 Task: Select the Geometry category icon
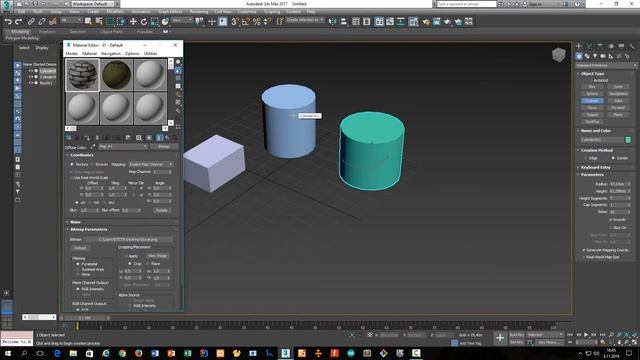(x=579, y=56)
